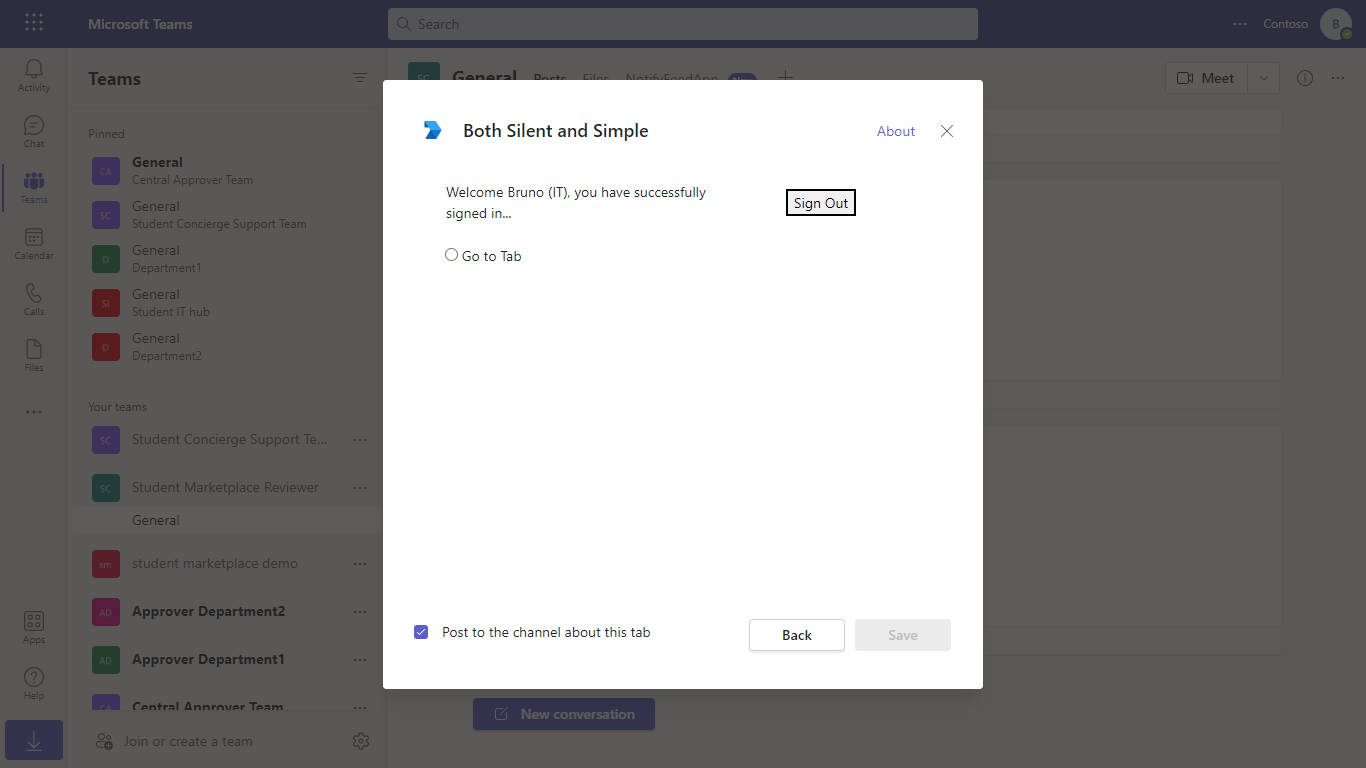Open pinned General of Central Approver Team
The height and width of the screenshot is (768, 1366).
click(x=226, y=170)
